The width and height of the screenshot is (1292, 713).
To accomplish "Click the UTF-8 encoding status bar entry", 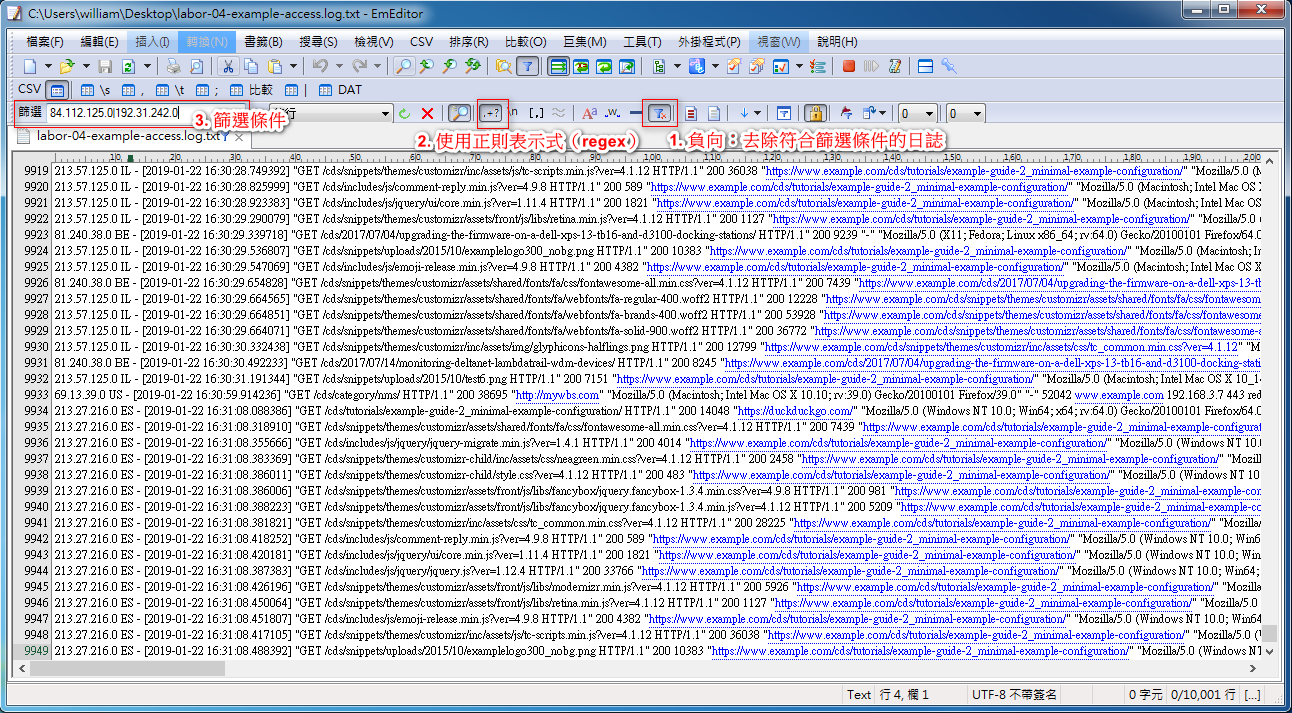I will click(x=1014, y=694).
